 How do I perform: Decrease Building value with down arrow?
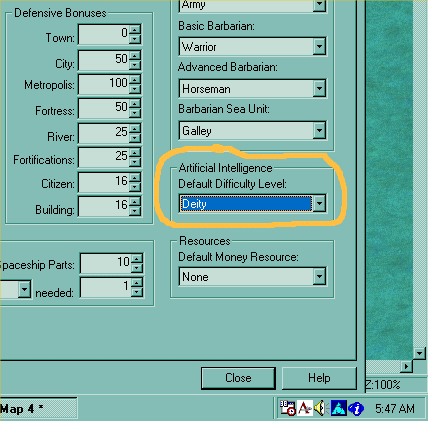(x=135, y=211)
